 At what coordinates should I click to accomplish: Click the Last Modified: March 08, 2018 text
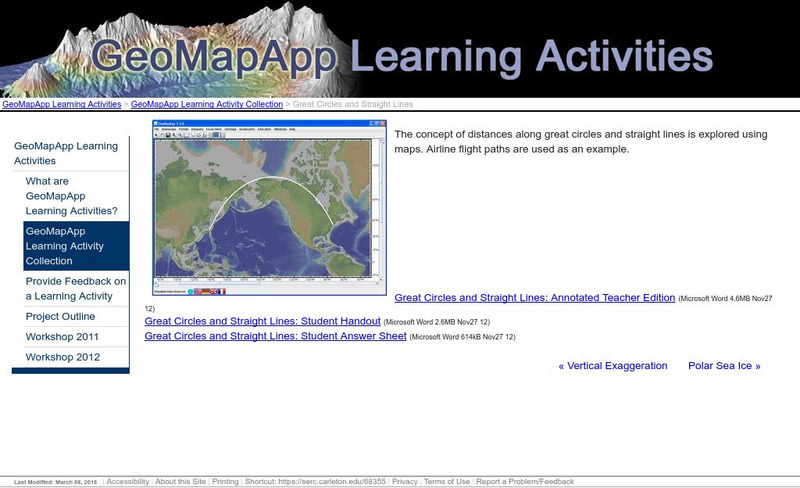click(x=55, y=482)
